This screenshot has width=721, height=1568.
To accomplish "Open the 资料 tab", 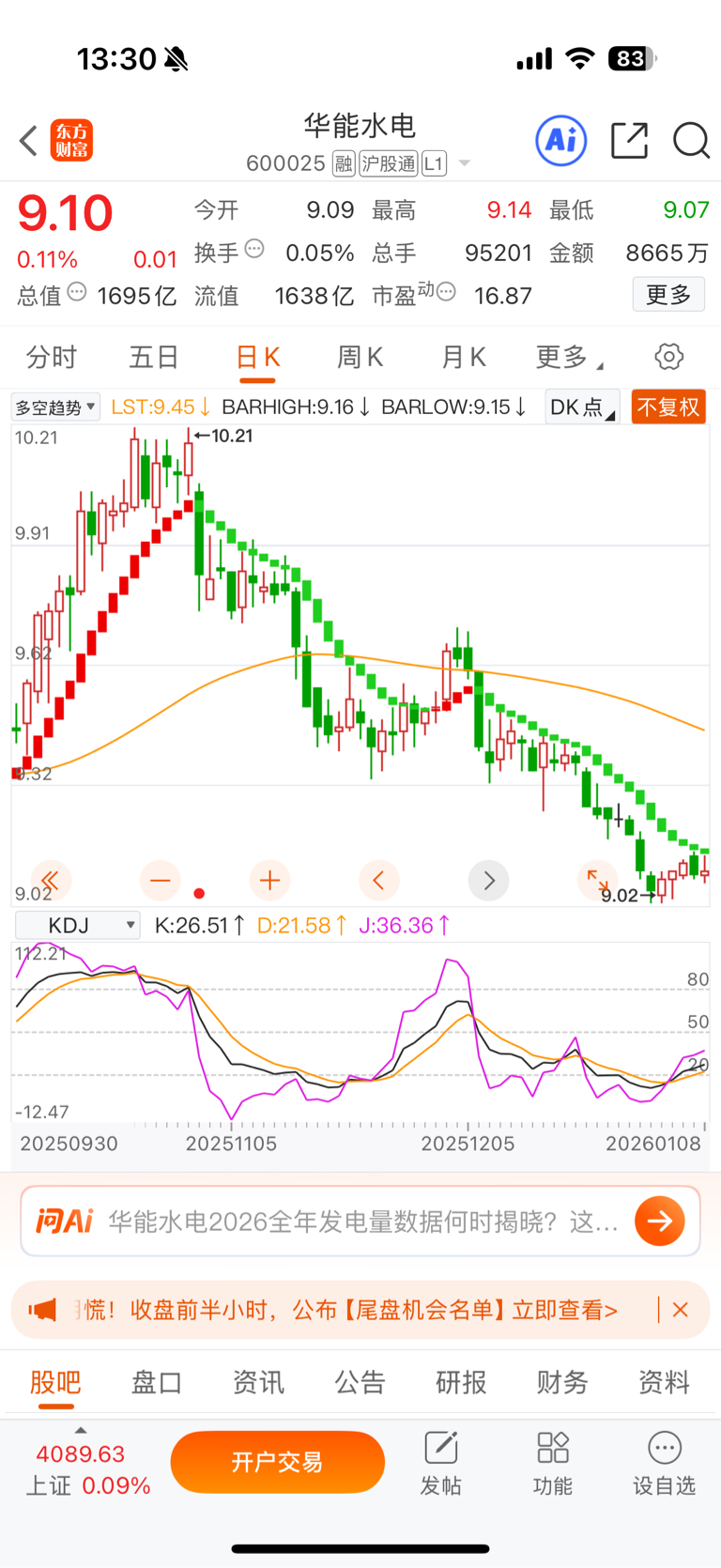I will pyautogui.click(x=664, y=1382).
